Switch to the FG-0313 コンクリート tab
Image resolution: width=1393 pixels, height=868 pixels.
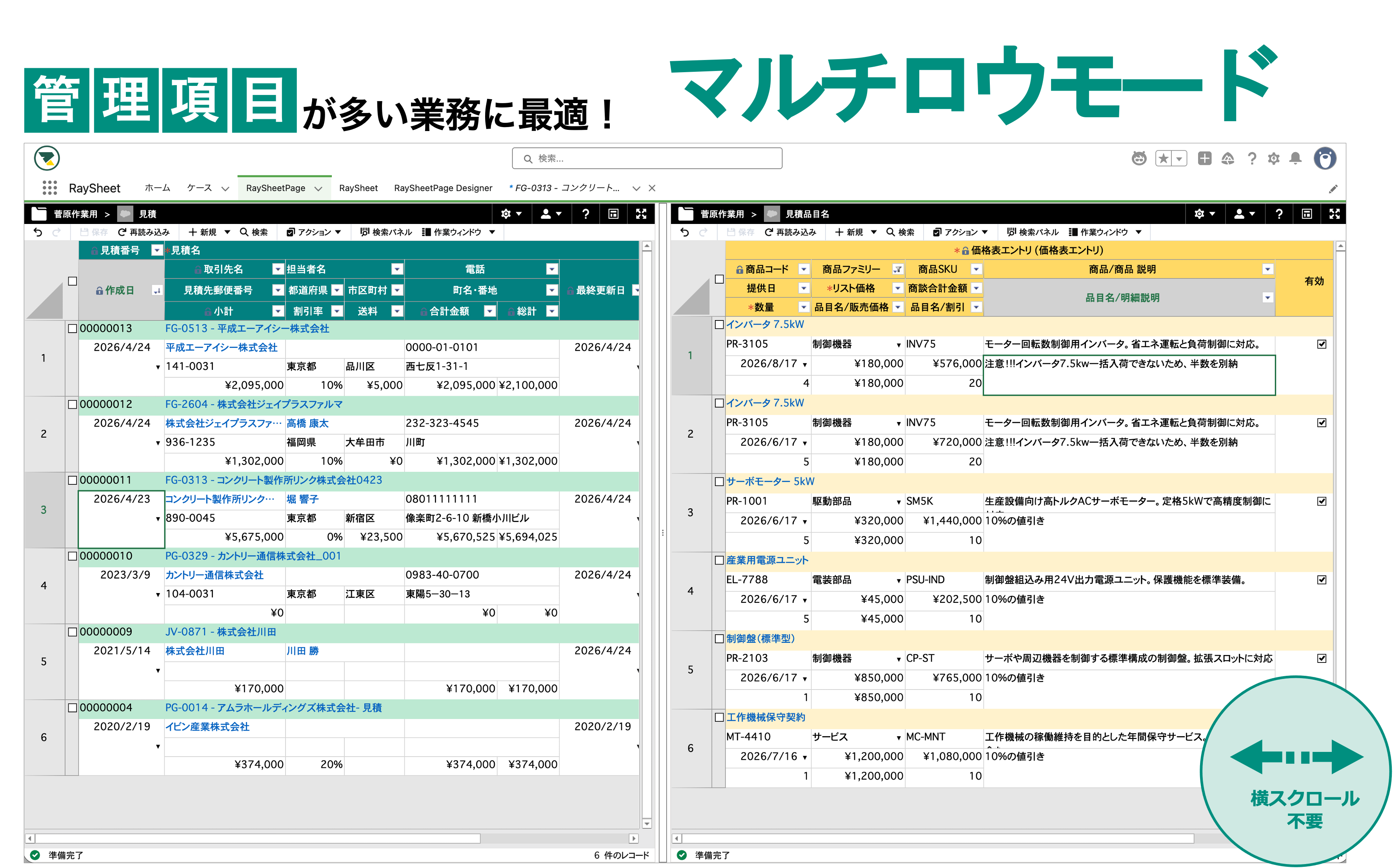pos(564,188)
